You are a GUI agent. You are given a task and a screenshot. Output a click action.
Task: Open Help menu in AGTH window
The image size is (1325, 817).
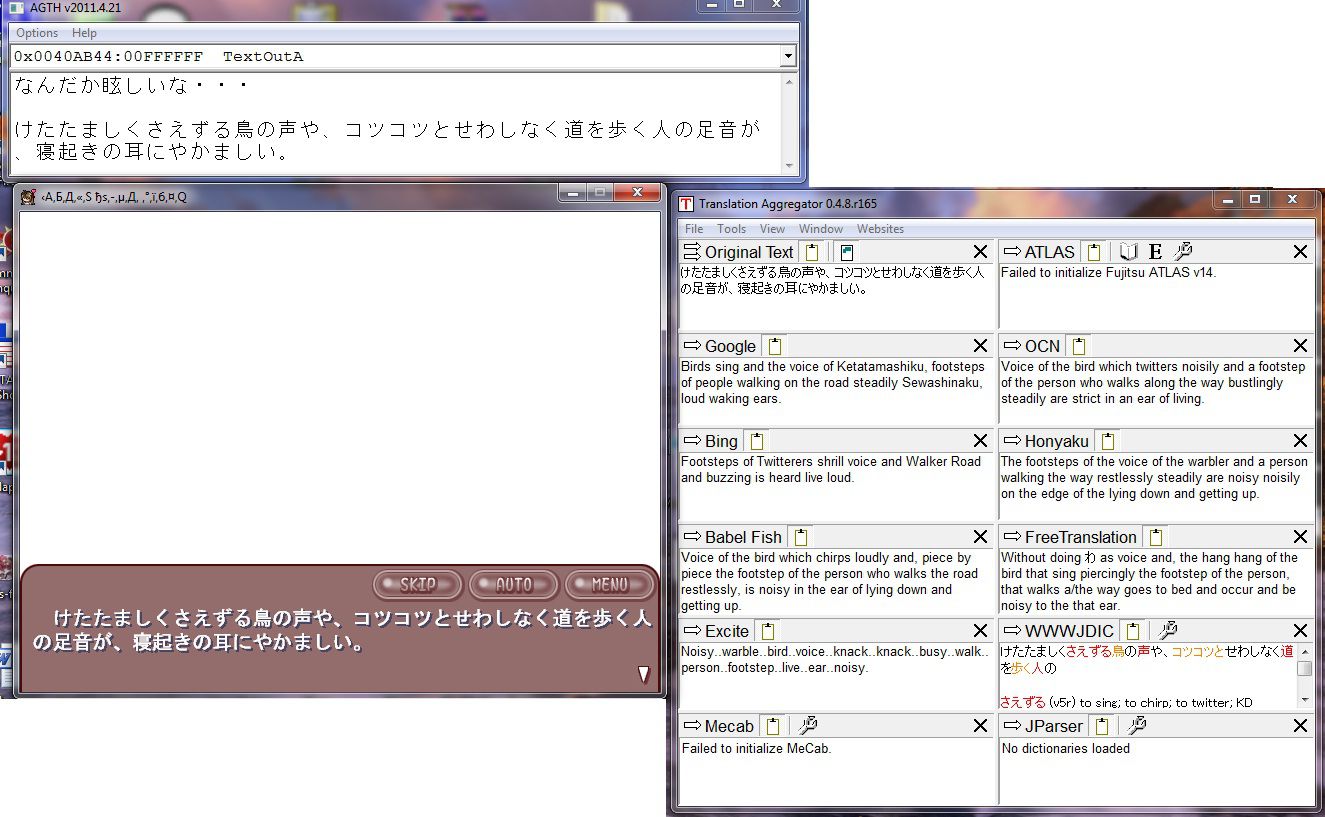click(x=84, y=33)
